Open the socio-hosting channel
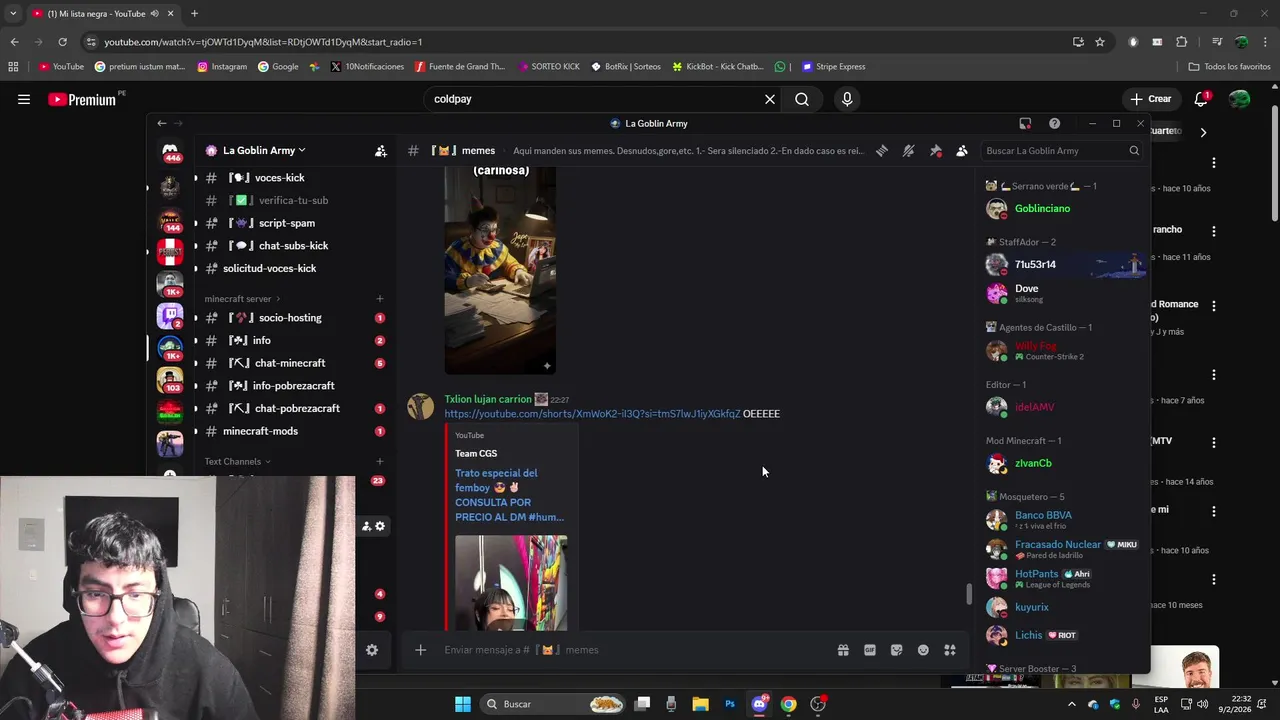 [x=290, y=318]
